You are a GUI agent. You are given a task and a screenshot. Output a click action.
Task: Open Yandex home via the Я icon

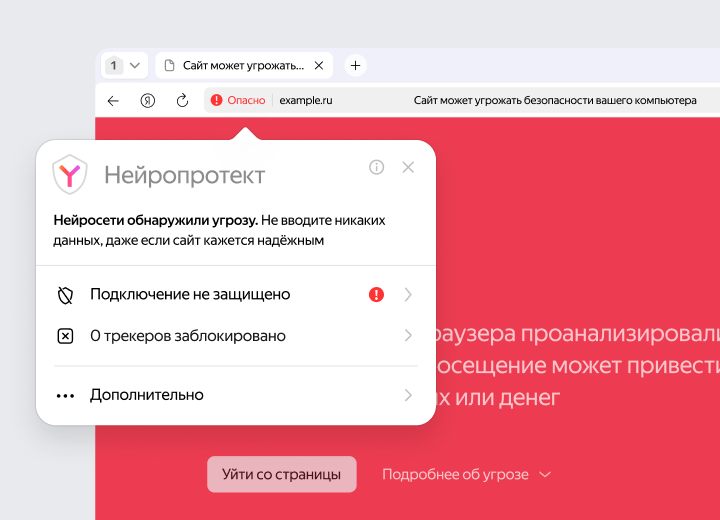(x=147, y=100)
